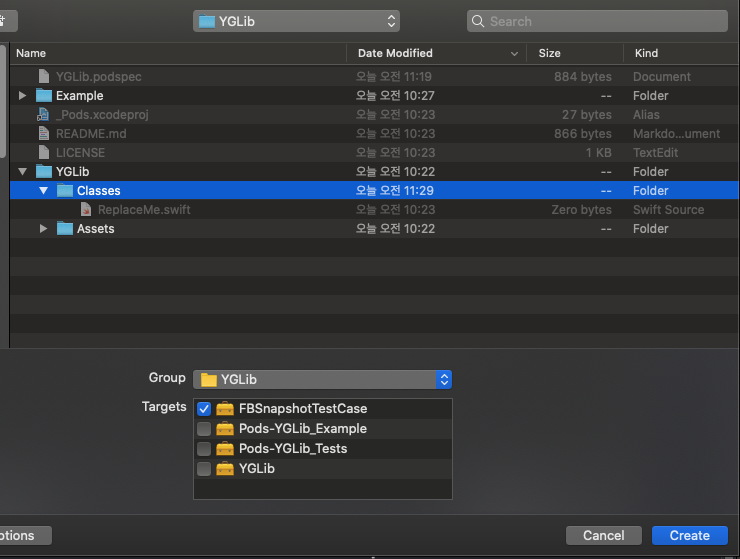Click the Pods-YGLib_Tests target name
The height and width of the screenshot is (559, 740).
[293, 449]
